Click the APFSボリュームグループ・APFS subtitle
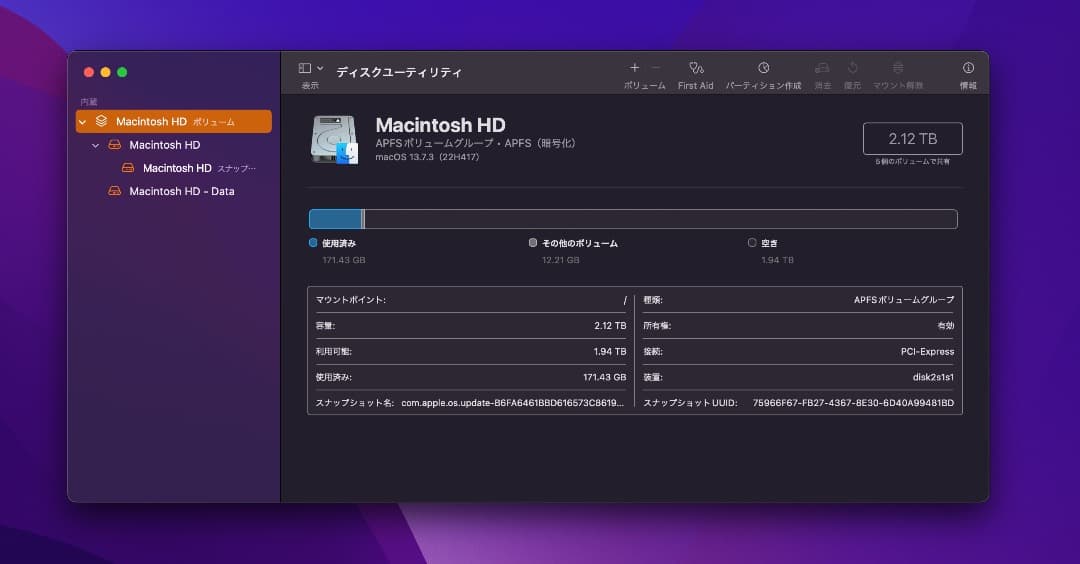Image resolution: width=1080 pixels, height=564 pixels. (x=475, y=143)
